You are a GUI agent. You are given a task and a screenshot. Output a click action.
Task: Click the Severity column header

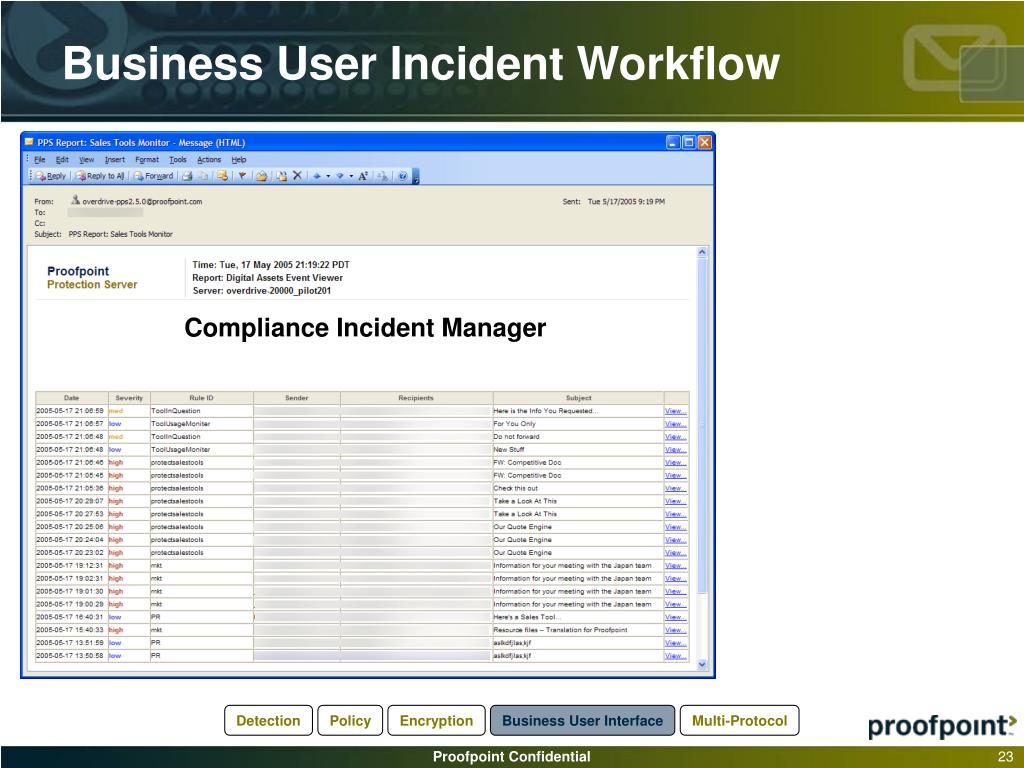point(129,398)
